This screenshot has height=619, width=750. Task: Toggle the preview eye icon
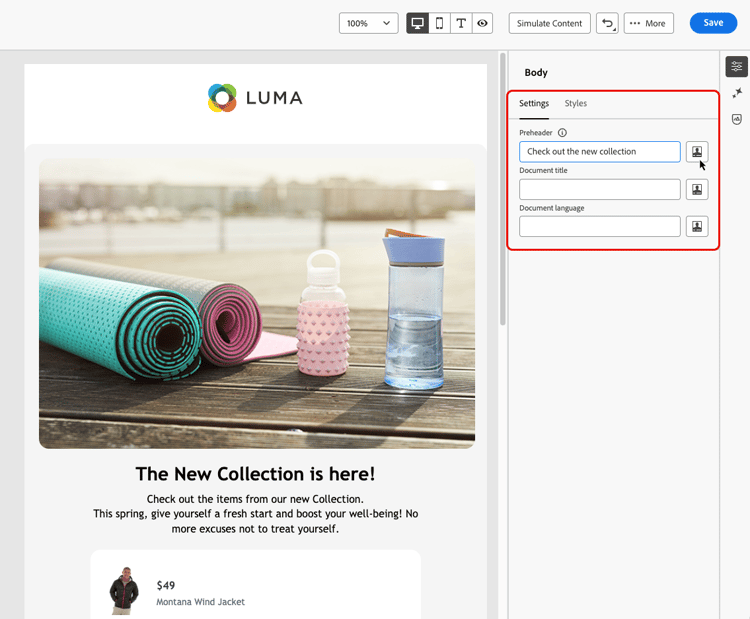[x=482, y=23]
